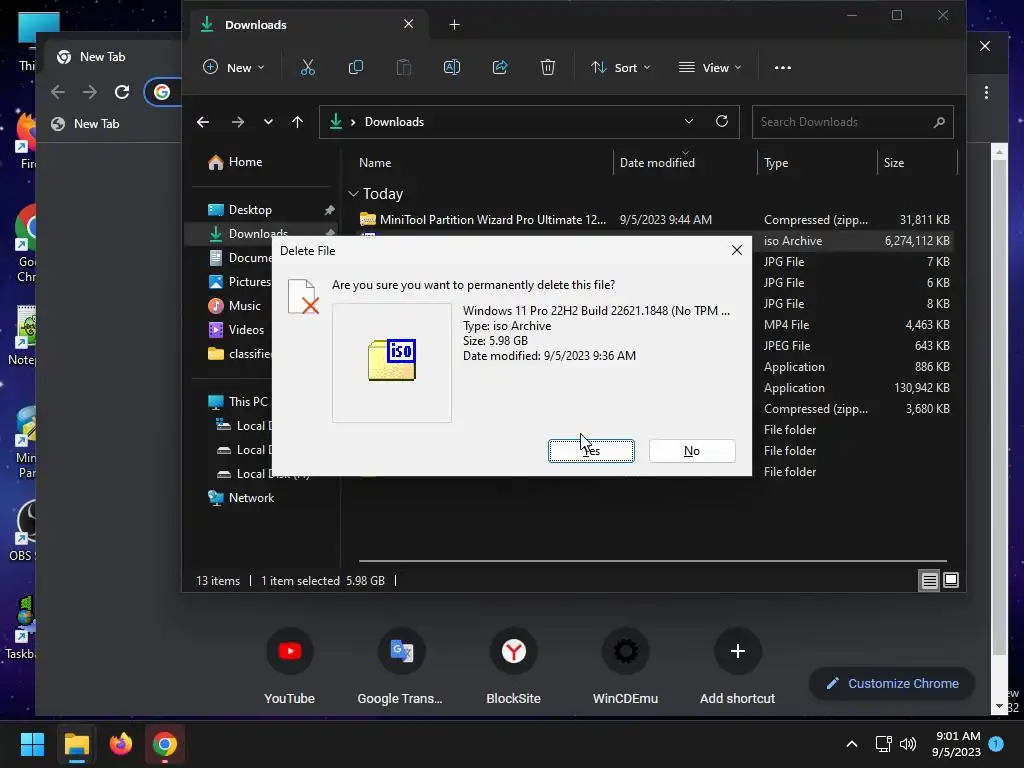Select Network in navigation pane
This screenshot has height=768, width=1024.
click(x=240, y=498)
